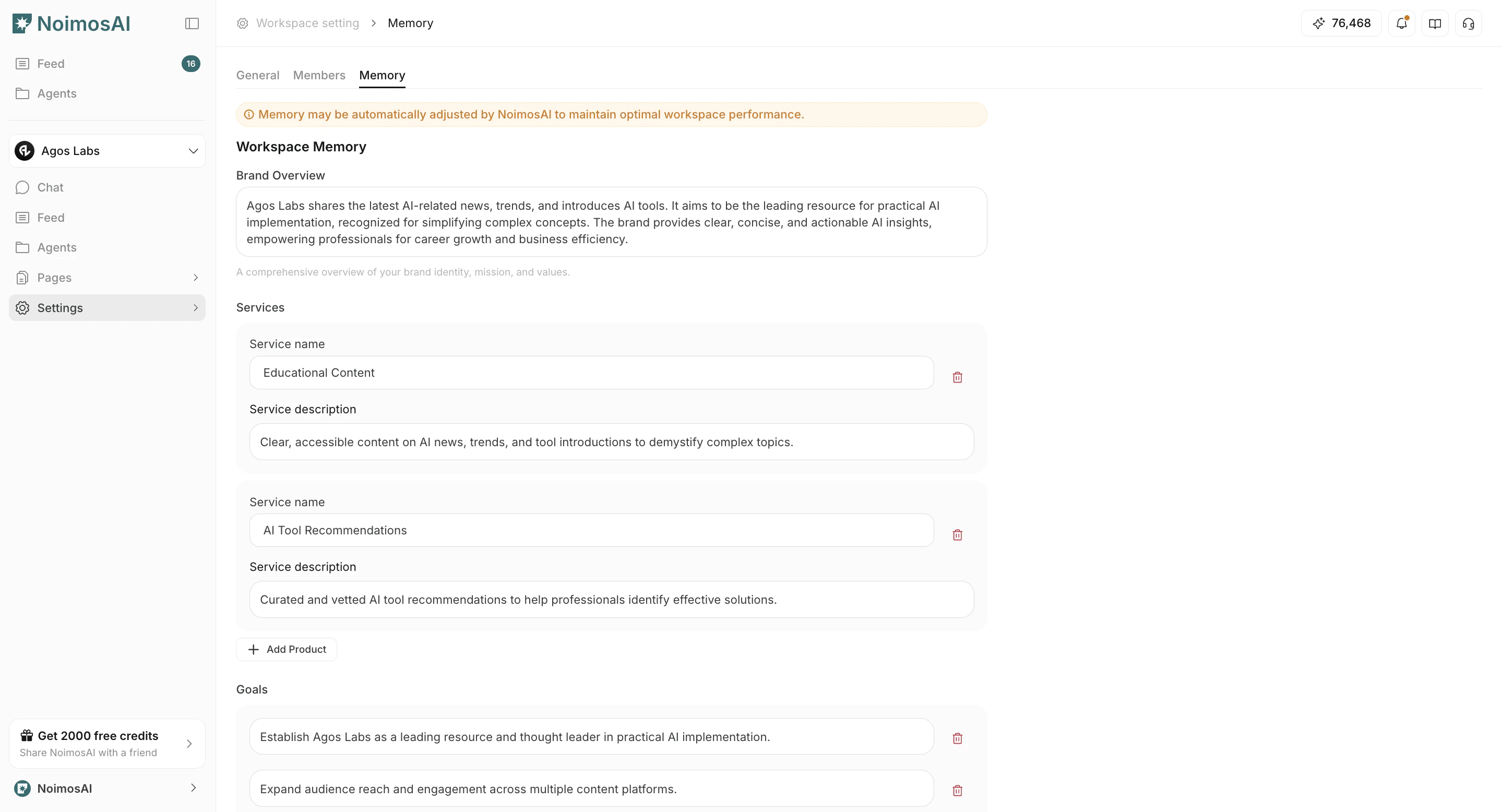Delete the Establish Agos Labs goal
Viewport: 1502px width, 812px height.
(x=958, y=738)
